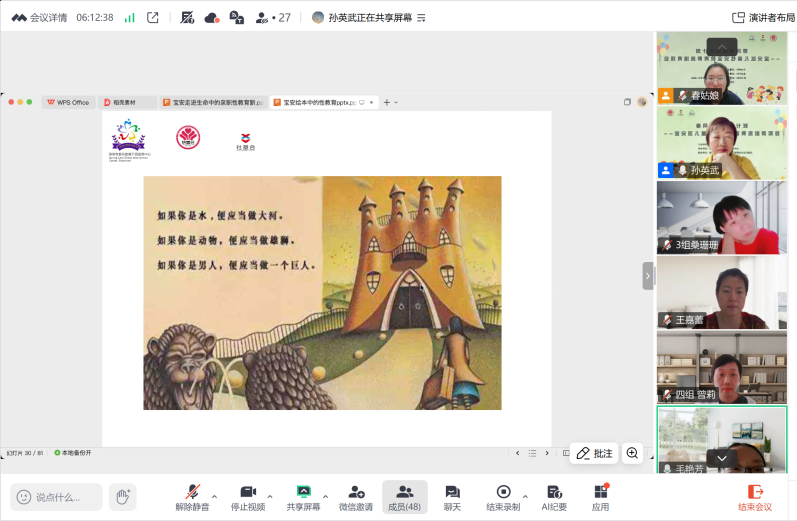Click the cloud recording status icon
Viewport: 797px width, 521px height.
[211, 17]
